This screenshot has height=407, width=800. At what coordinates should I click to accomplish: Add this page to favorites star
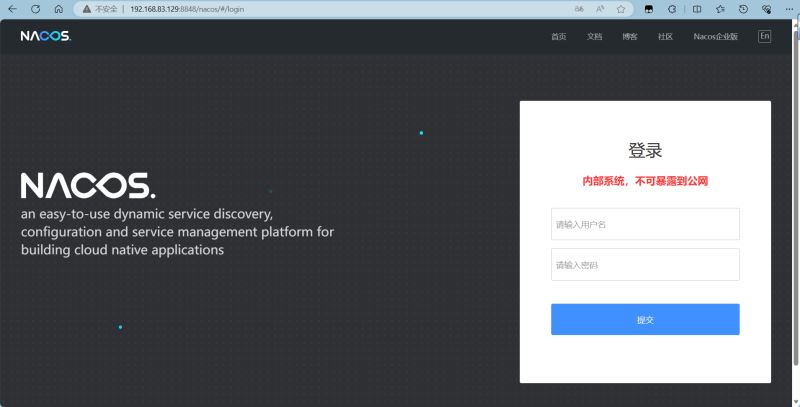tap(621, 9)
